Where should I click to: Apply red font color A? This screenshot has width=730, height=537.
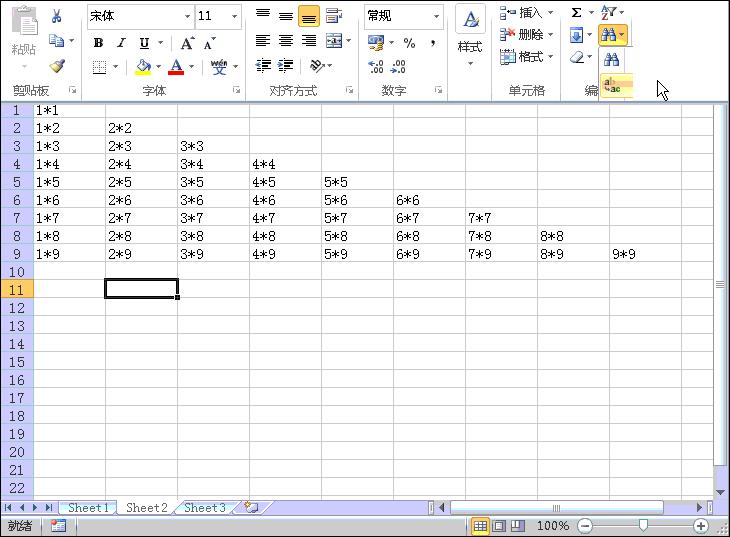pyautogui.click(x=176, y=67)
